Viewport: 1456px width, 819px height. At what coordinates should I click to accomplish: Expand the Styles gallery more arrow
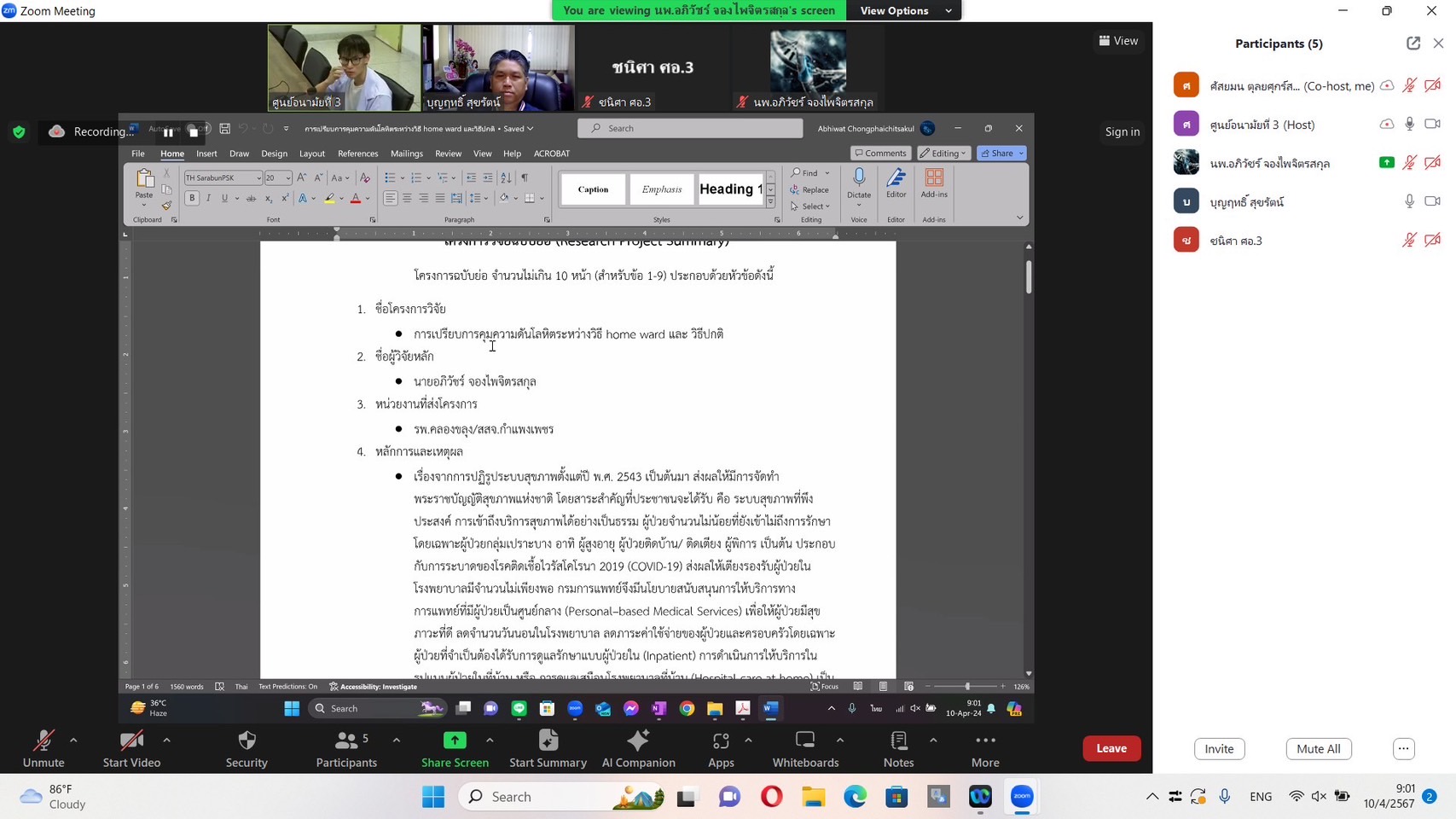pyautogui.click(x=770, y=203)
